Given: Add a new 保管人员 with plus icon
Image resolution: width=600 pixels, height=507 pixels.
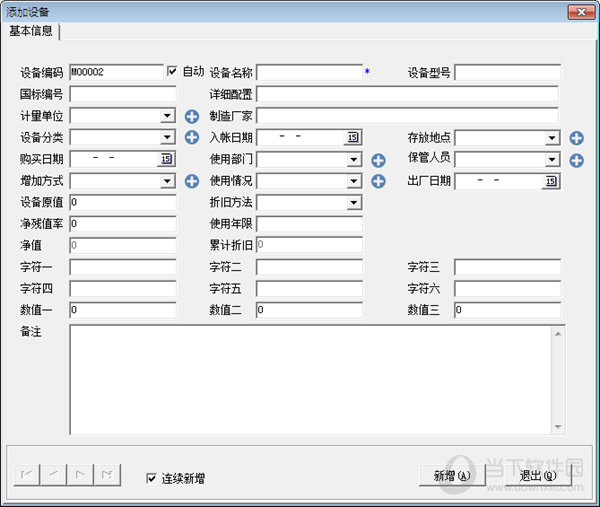Looking at the screenshot, I should 577,160.
